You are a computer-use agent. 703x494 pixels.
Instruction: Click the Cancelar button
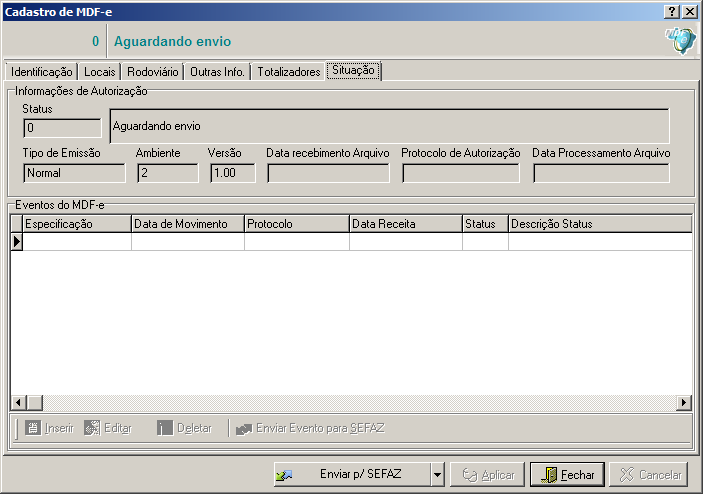649,475
